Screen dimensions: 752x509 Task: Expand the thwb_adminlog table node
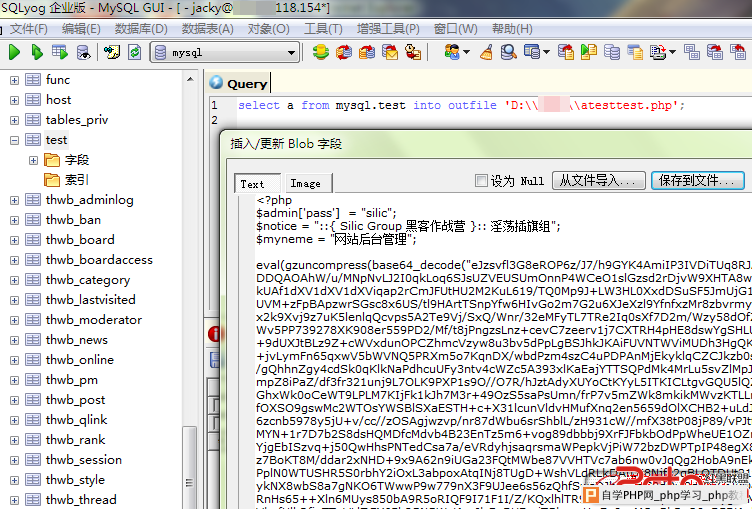(14, 200)
